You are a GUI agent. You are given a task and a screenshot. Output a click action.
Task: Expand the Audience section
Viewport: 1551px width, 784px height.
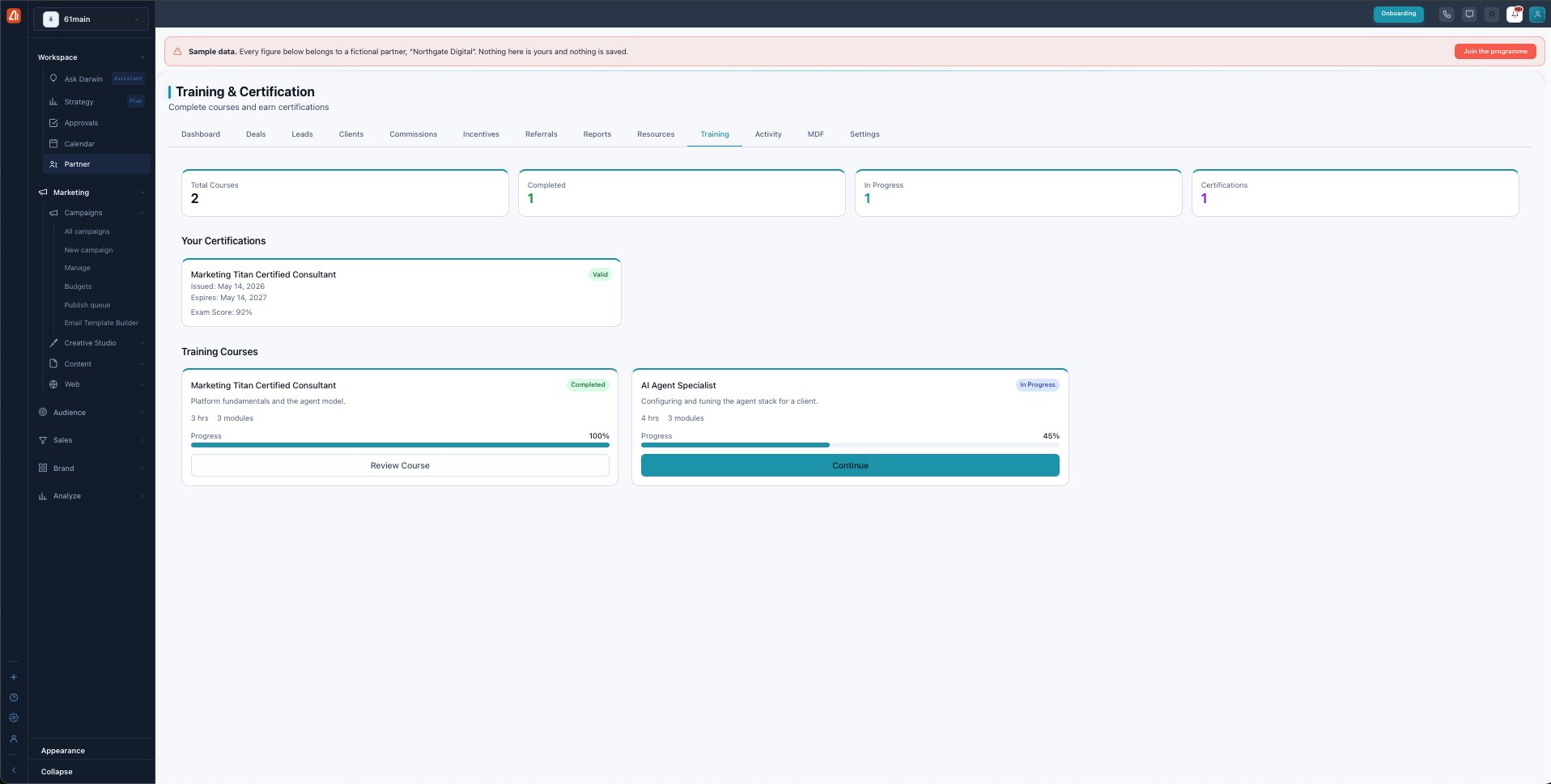tap(142, 413)
